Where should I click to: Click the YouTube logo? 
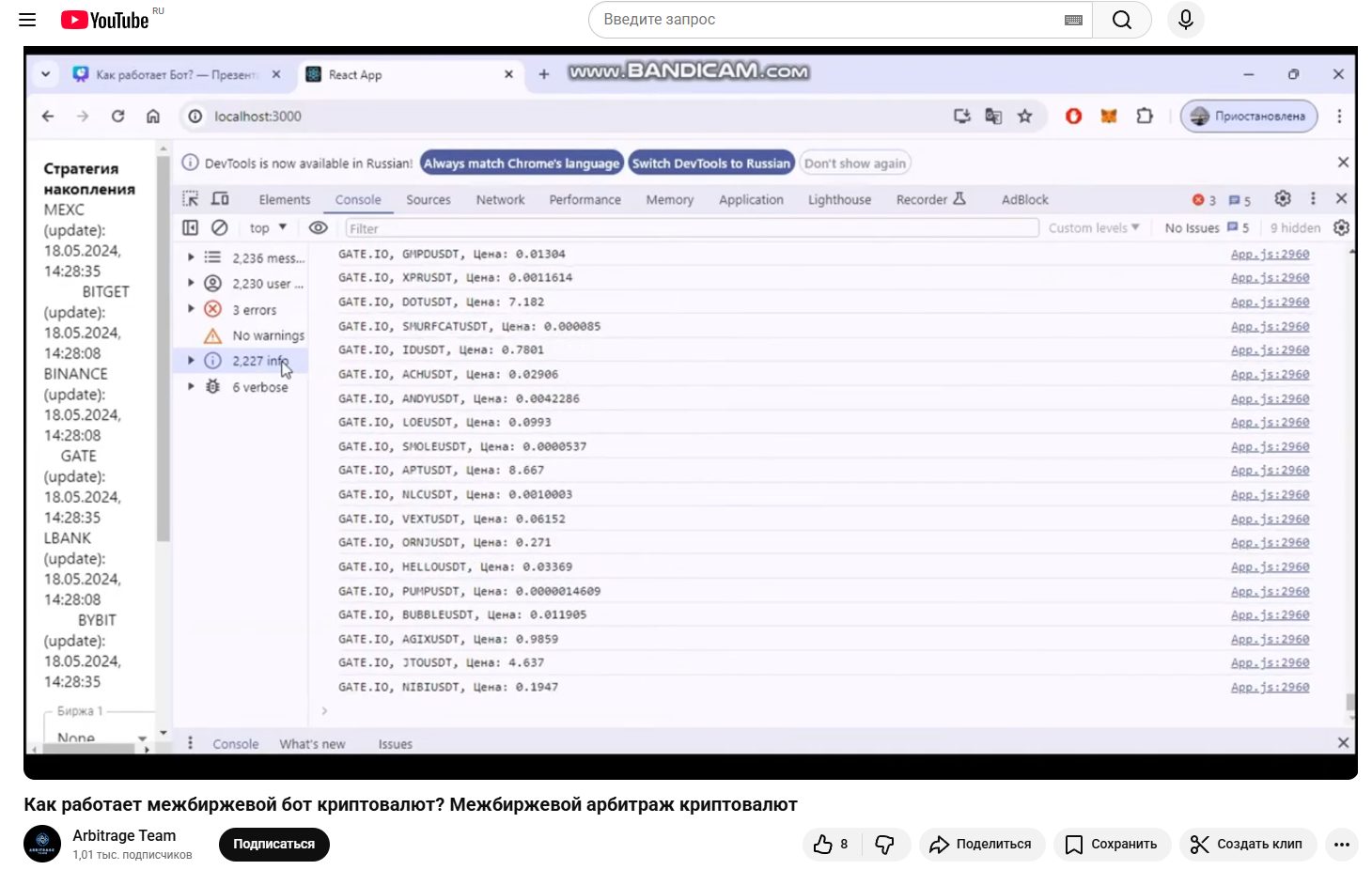tap(105, 20)
